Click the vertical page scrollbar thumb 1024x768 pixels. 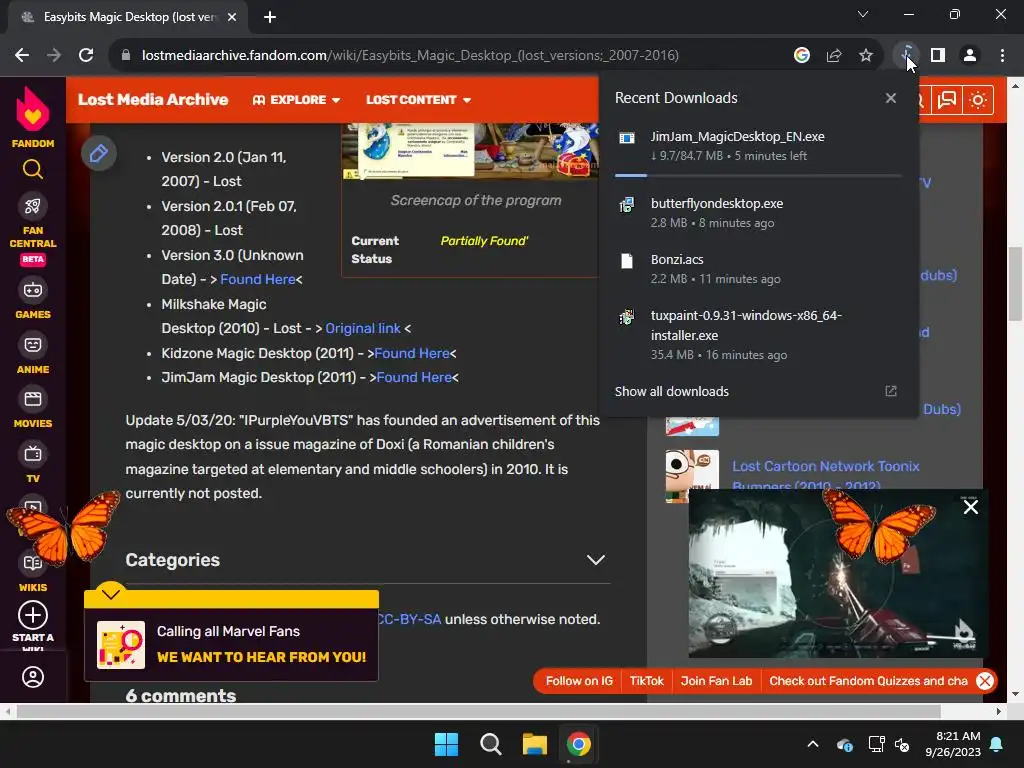point(1016,284)
